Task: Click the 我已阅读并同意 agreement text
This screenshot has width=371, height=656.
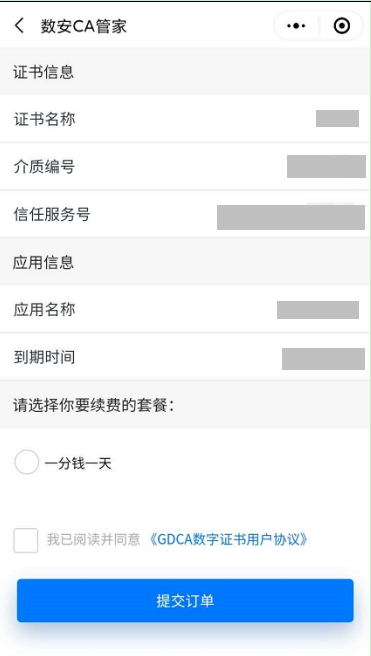Action: tap(93, 539)
